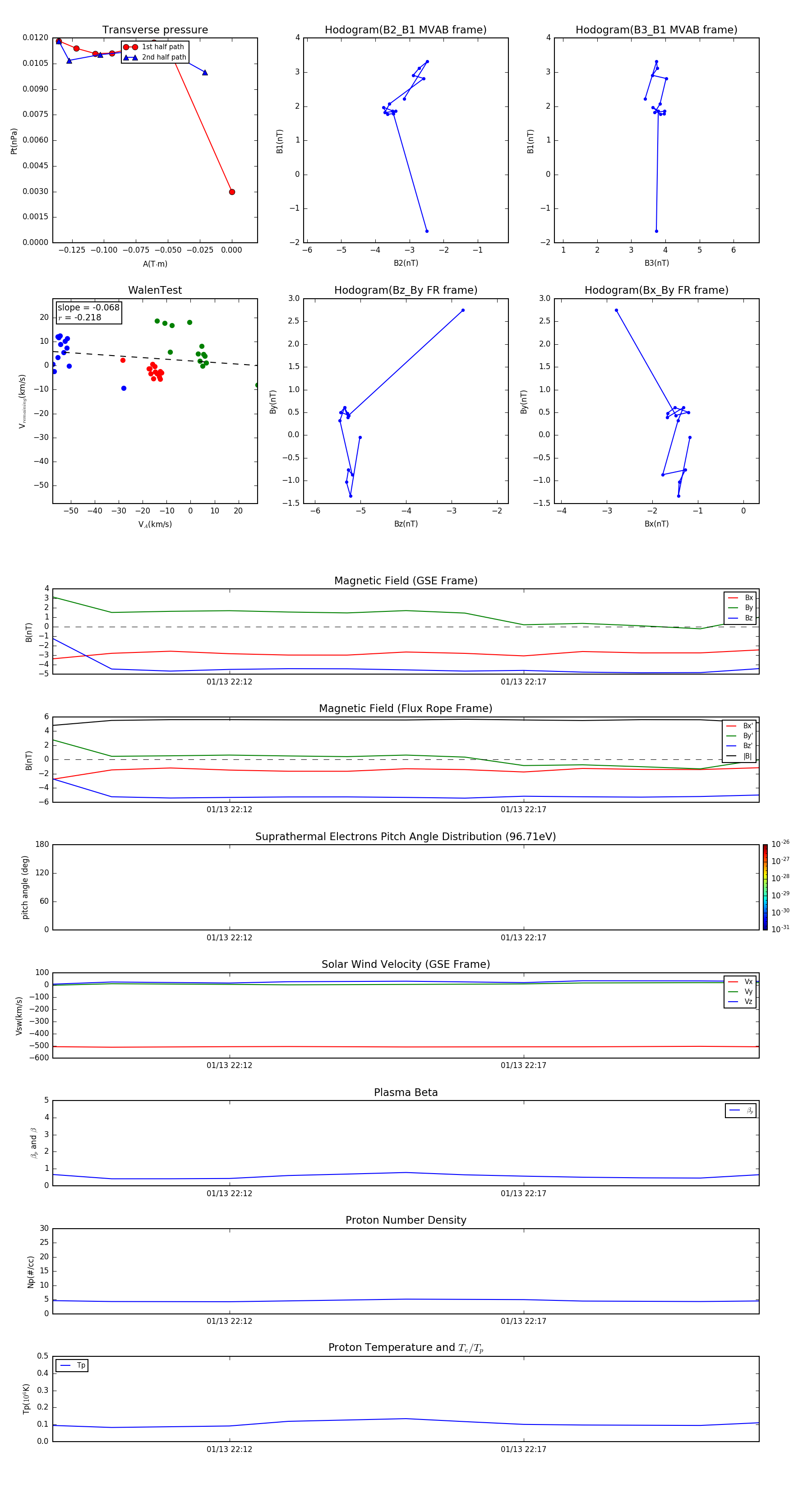
Task: Click the 'Tp' legend entry
Action: coord(72,1365)
